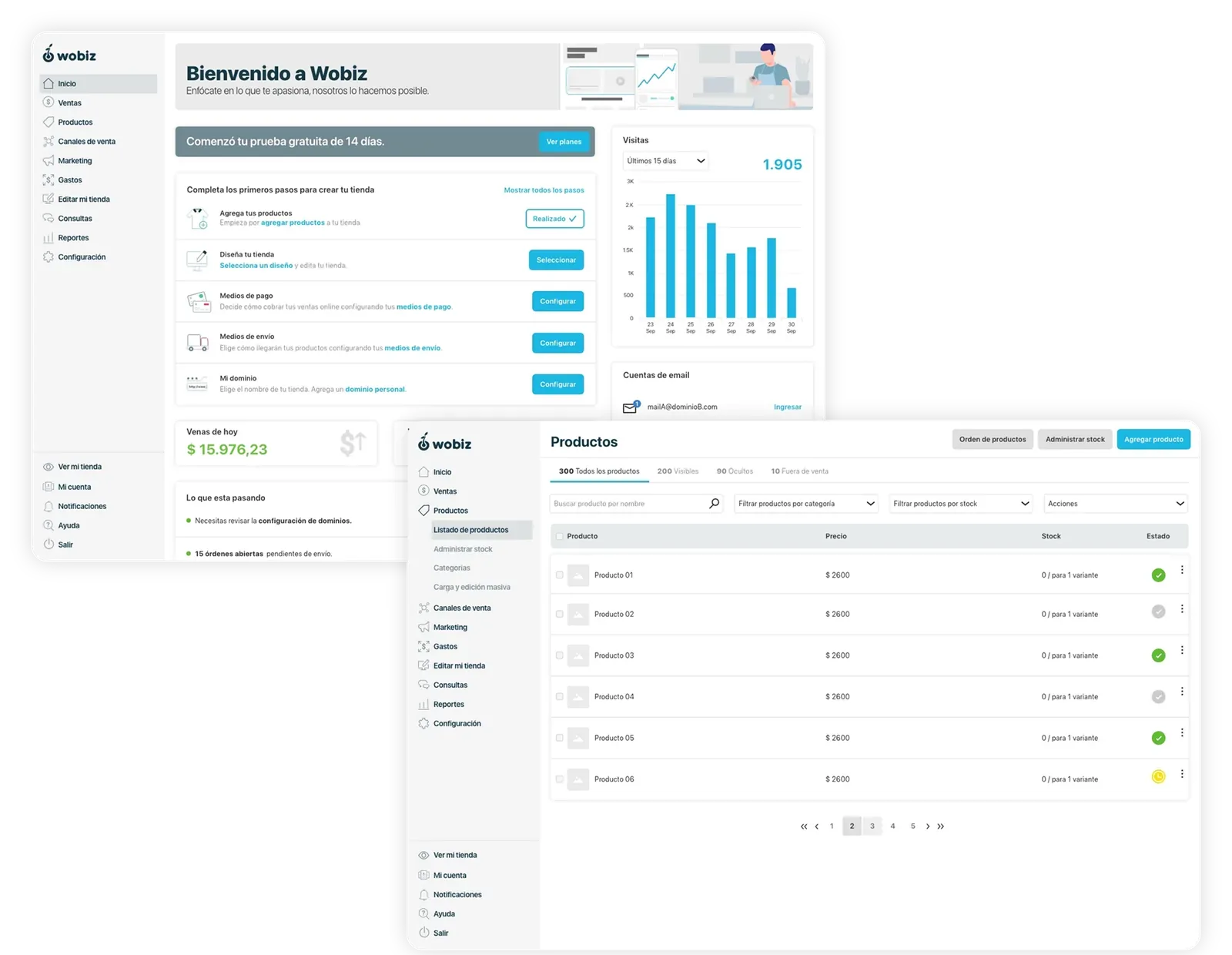Image resolution: width=1232 pixels, height=955 pixels.
Task: Open Ventas icon in Productos window sidebar
Action: click(x=423, y=491)
